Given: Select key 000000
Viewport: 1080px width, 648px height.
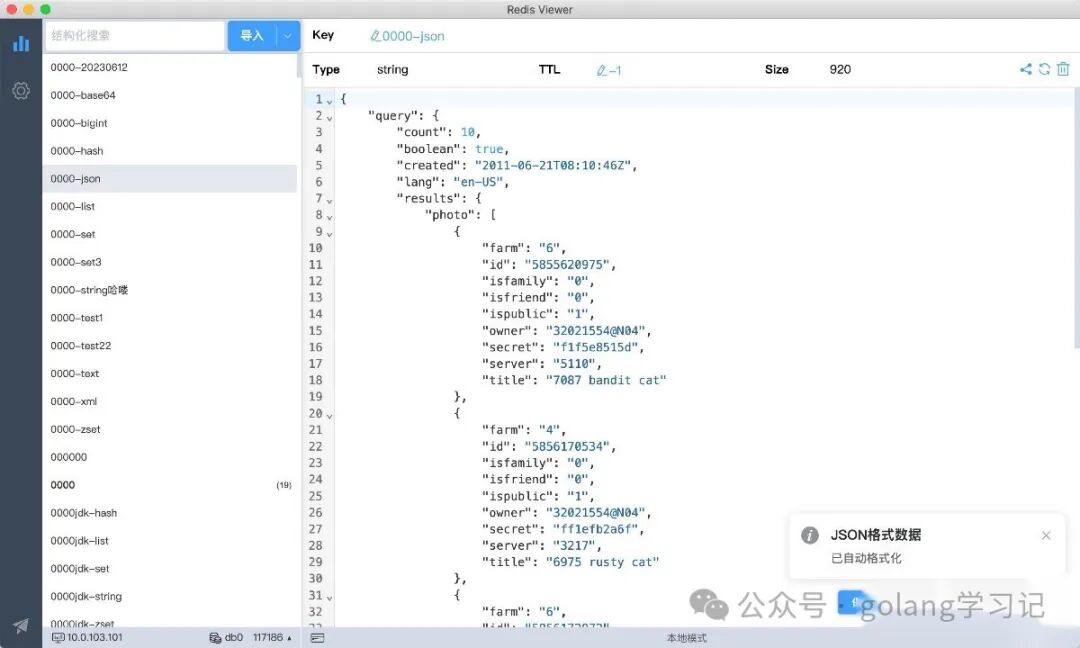Looking at the screenshot, I should coord(169,457).
